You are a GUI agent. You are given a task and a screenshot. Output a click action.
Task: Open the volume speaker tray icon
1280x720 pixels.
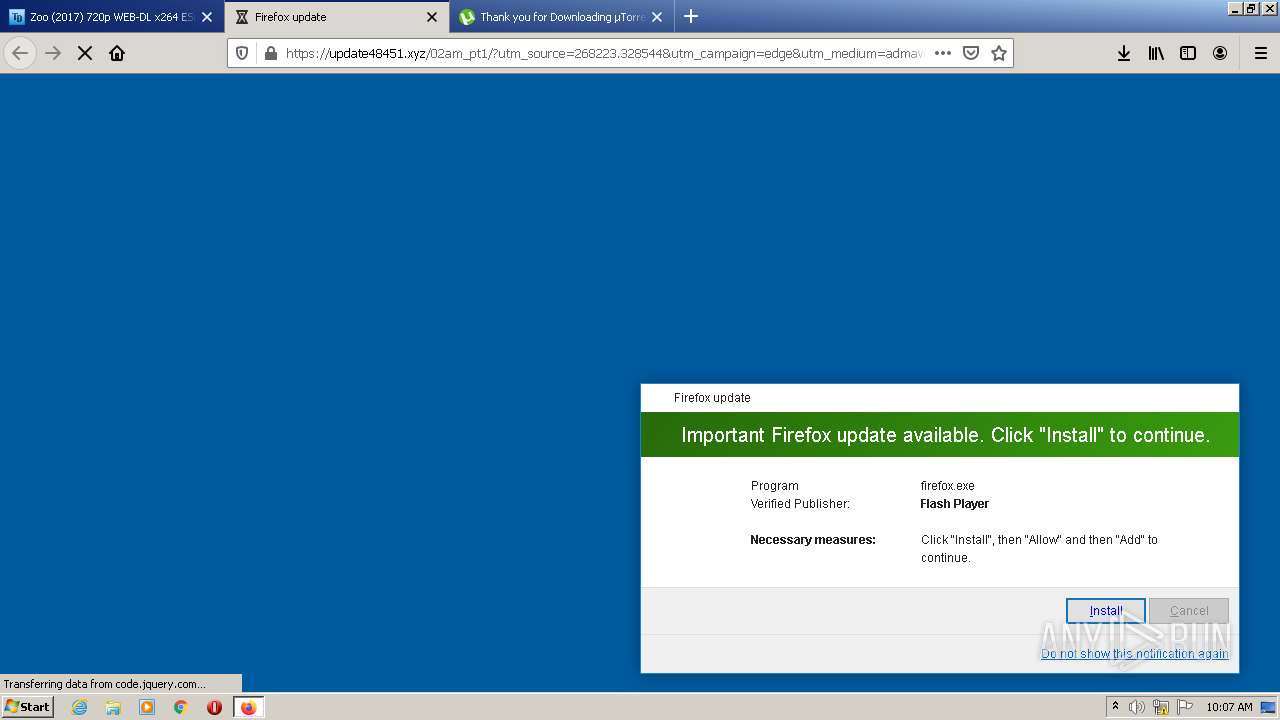click(1136, 707)
